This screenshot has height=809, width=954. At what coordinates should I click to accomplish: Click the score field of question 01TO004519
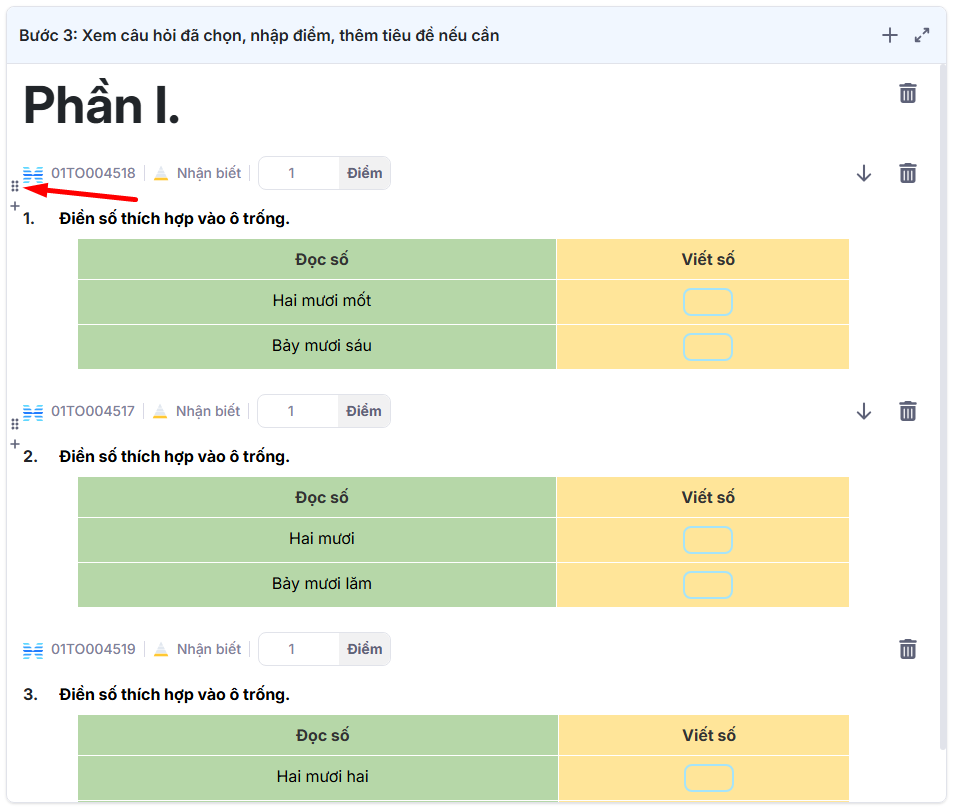pos(298,649)
